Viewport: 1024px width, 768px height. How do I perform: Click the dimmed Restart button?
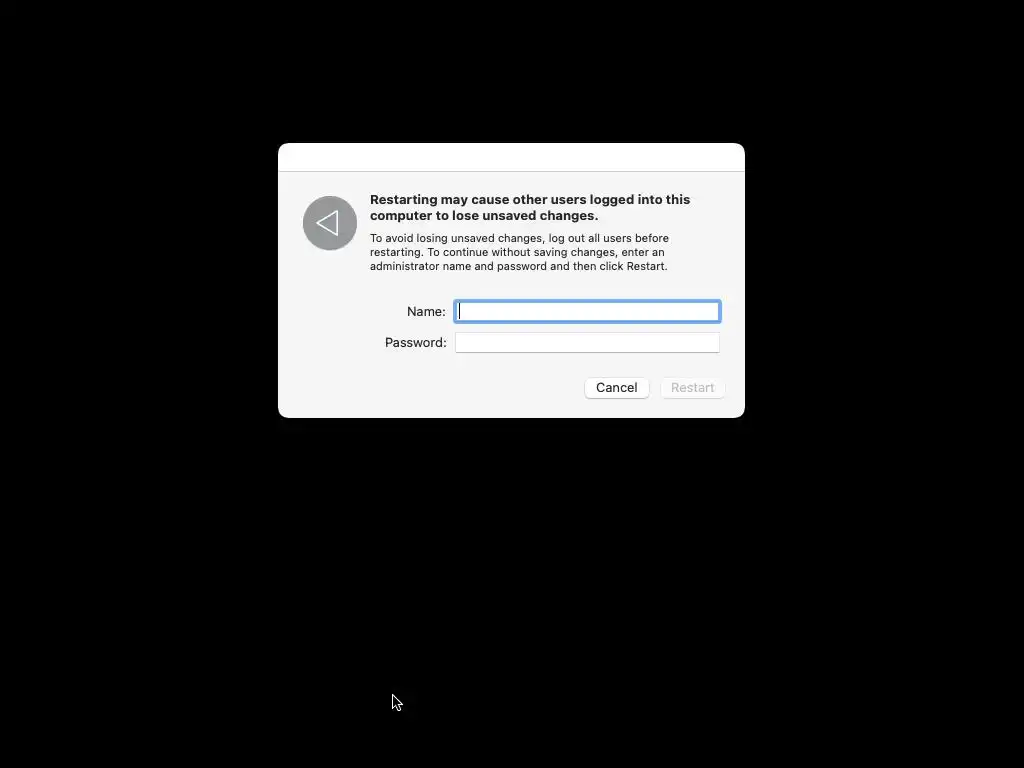click(x=692, y=388)
